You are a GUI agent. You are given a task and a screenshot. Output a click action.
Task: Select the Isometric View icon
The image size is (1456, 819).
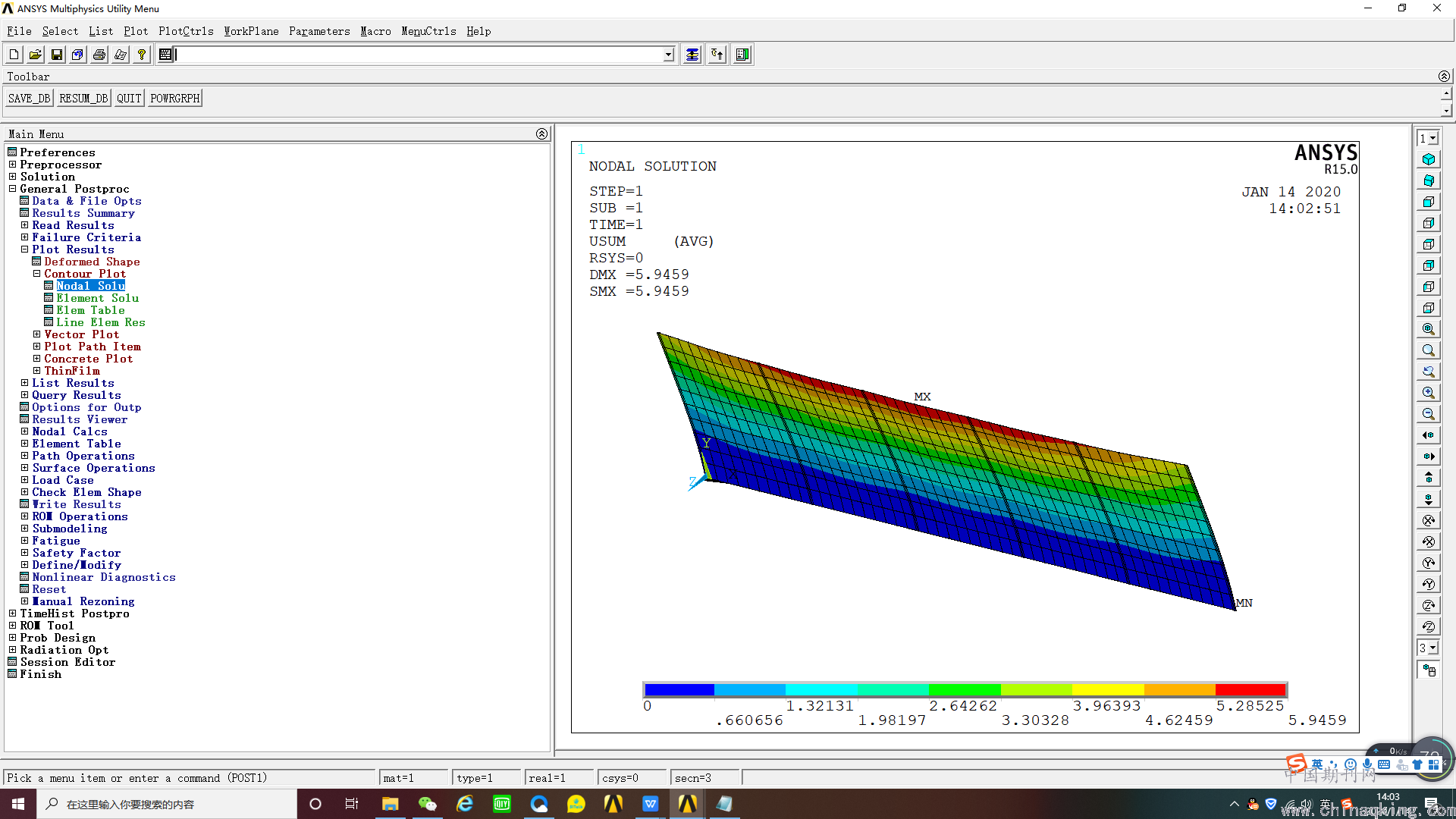point(1429,159)
